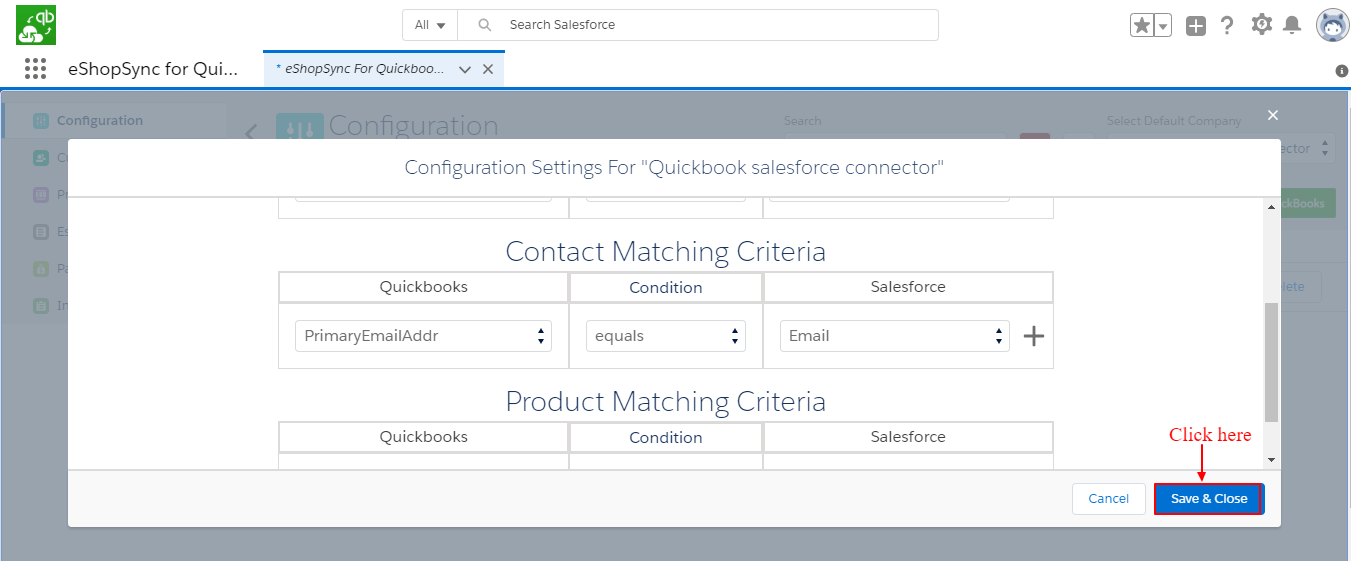Open the PrimaryEmailAddr Quickbooks dropdown
This screenshot has width=1351, height=561.
point(423,336)
